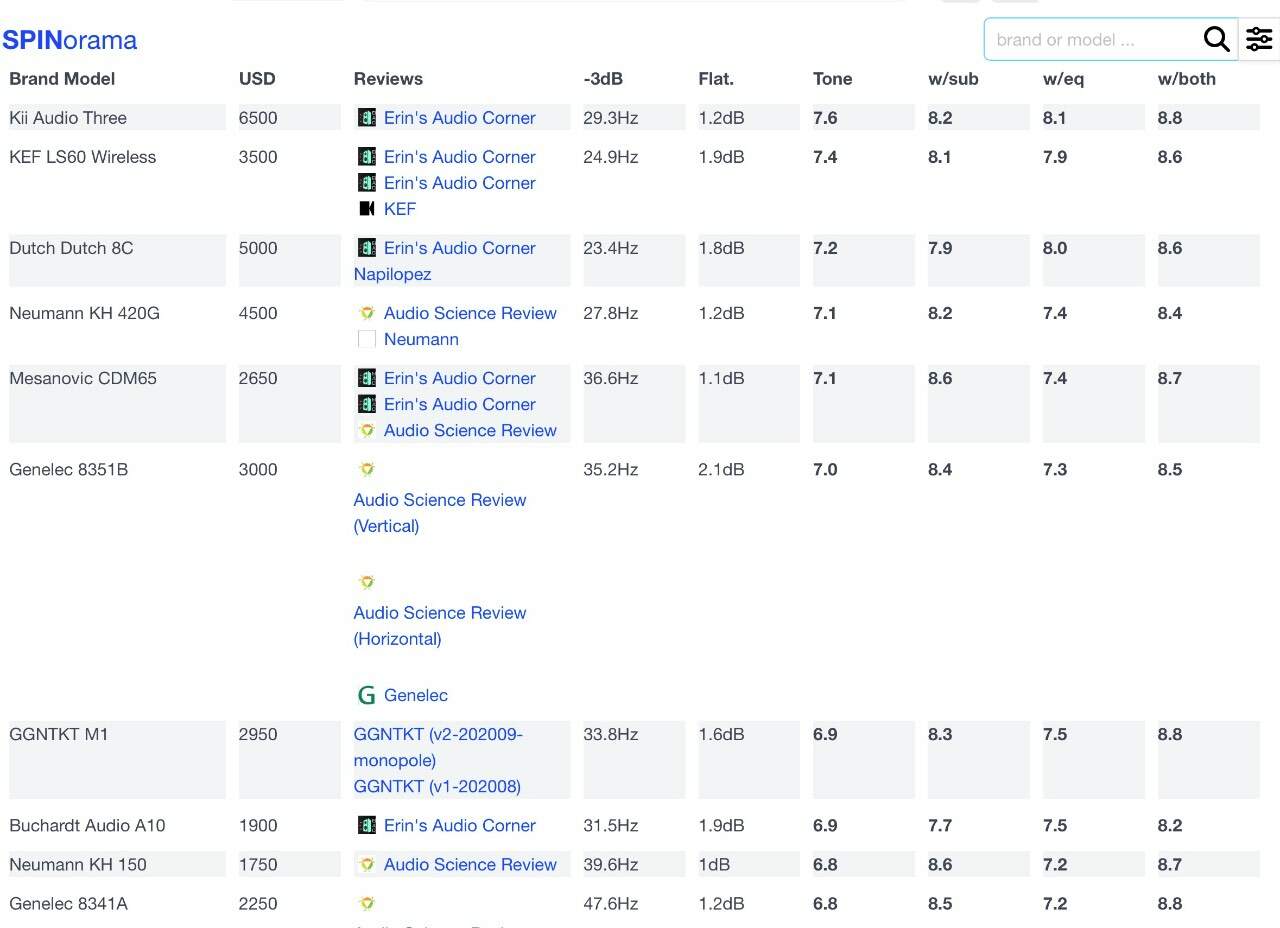Click the SPINorama site logo
This screenshot has height=928, width=1280.
click(x=69, y=40)
